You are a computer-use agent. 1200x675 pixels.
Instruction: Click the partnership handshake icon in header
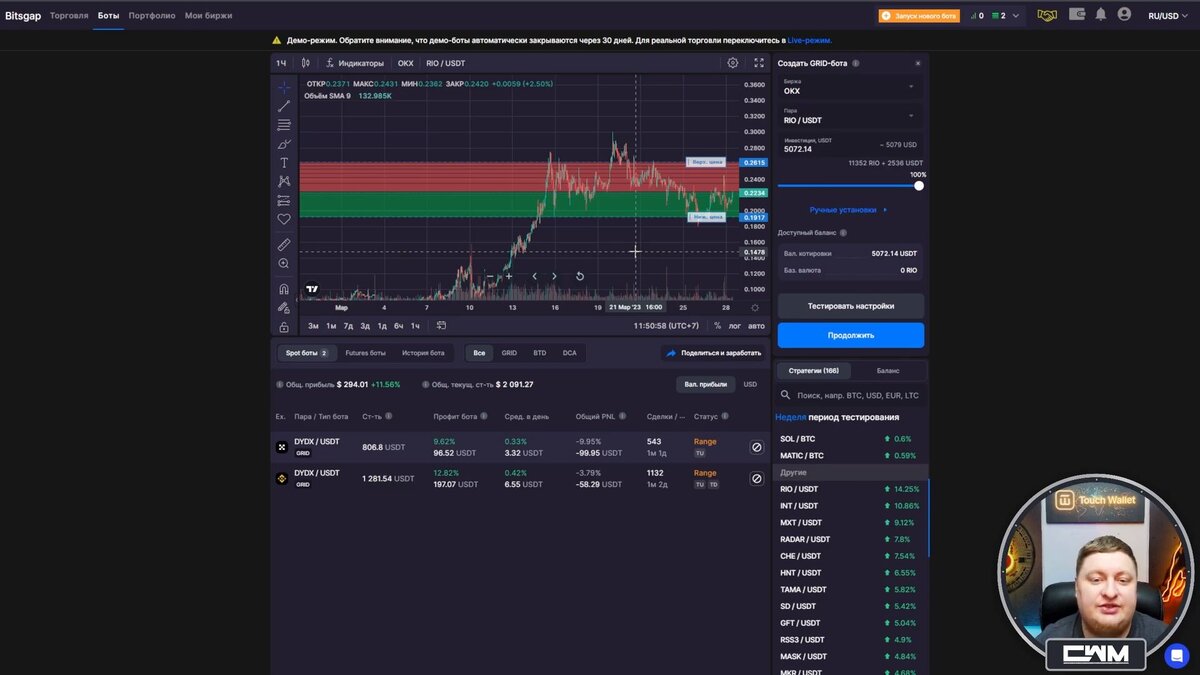click(1047, 15)
